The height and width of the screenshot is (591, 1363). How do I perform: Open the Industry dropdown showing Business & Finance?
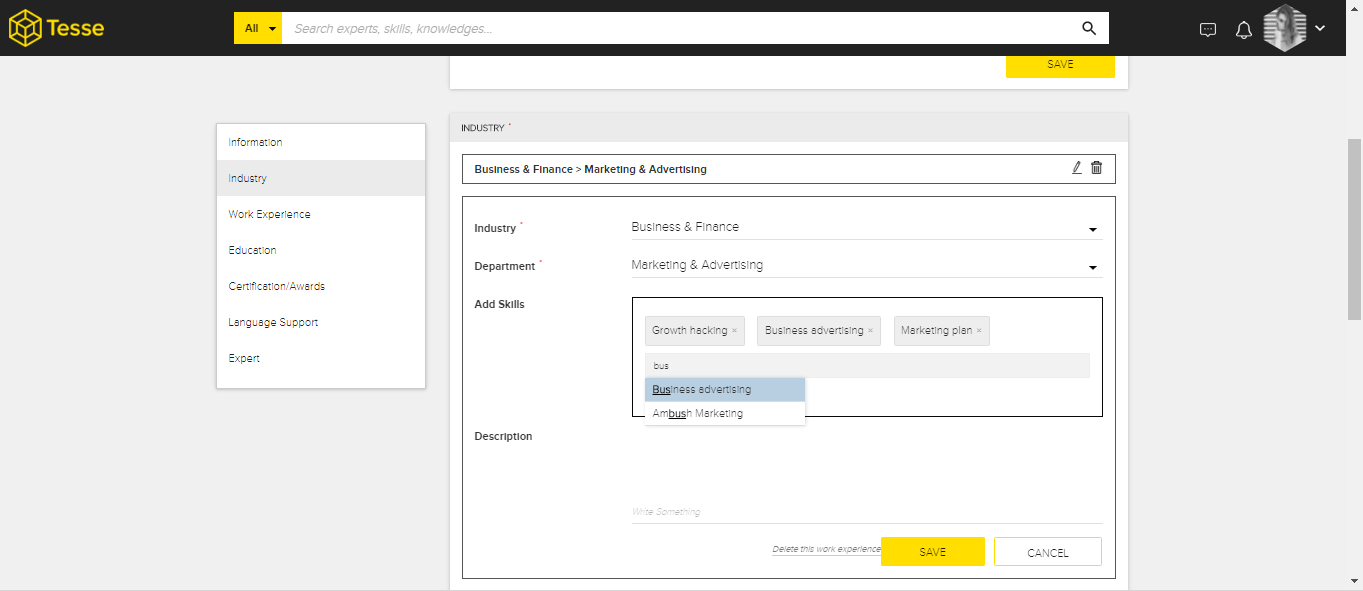(x=867, y=228)
